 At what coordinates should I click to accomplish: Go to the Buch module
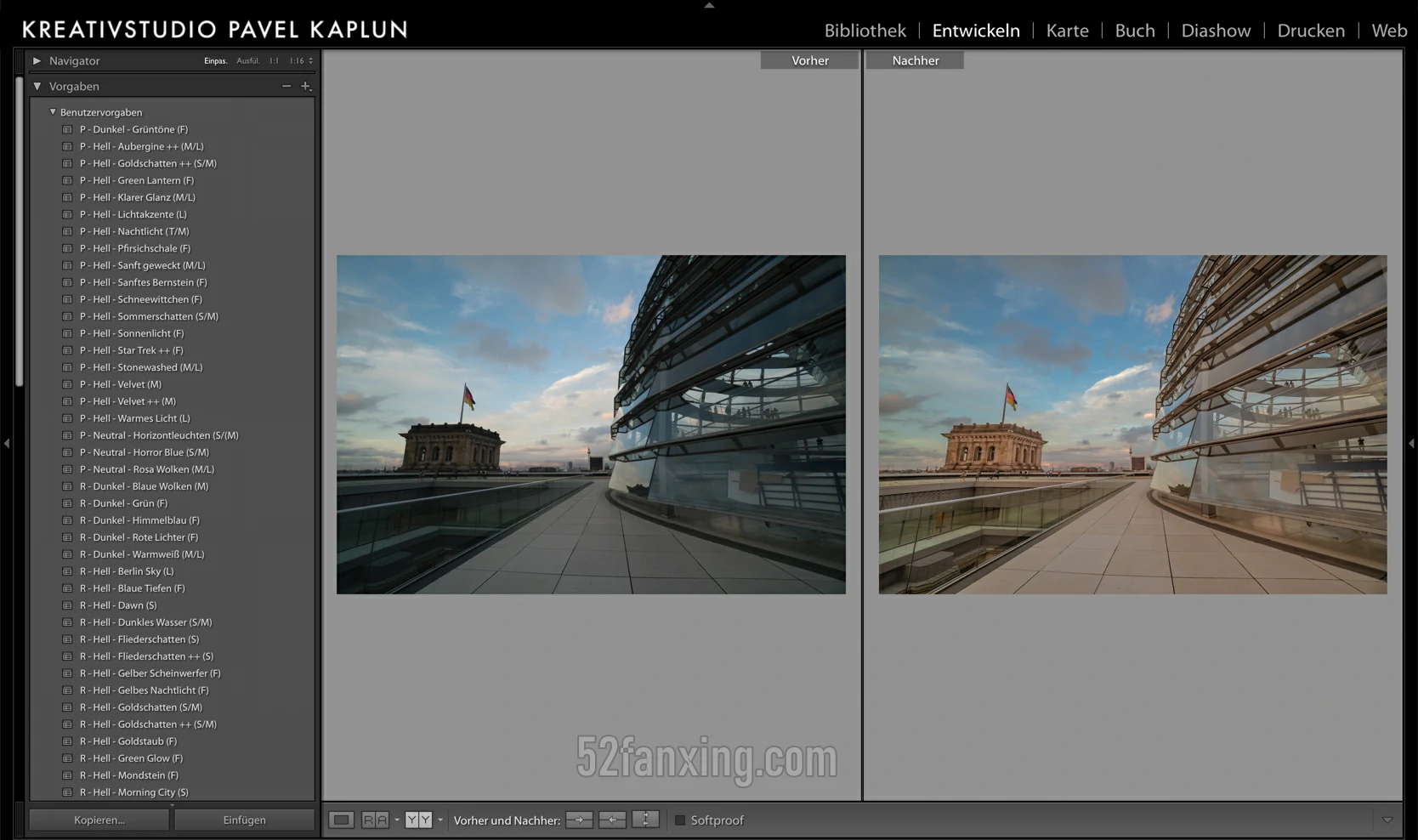(1135, 31)
